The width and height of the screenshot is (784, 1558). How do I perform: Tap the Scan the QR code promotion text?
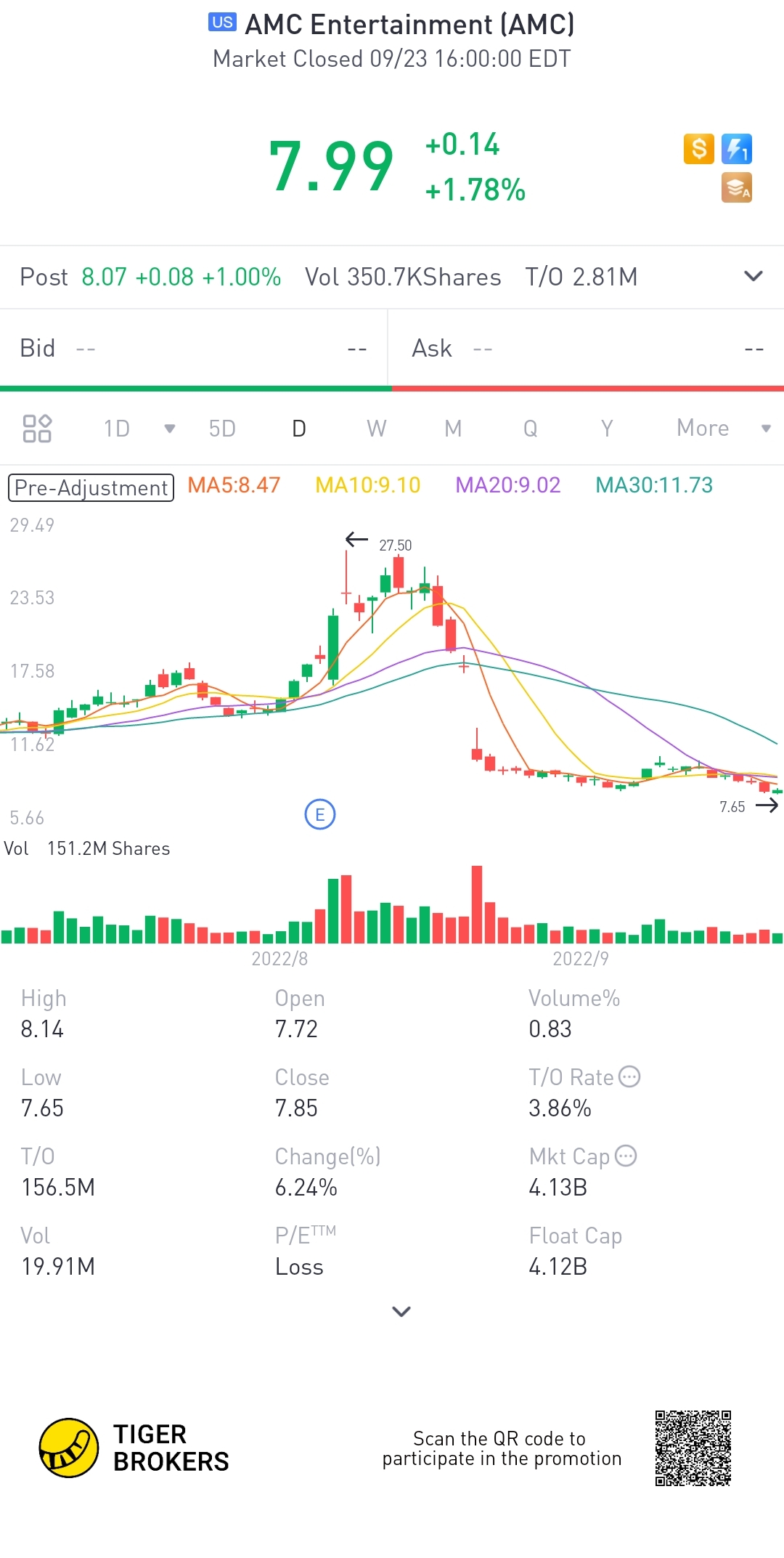pos(502,1448)
